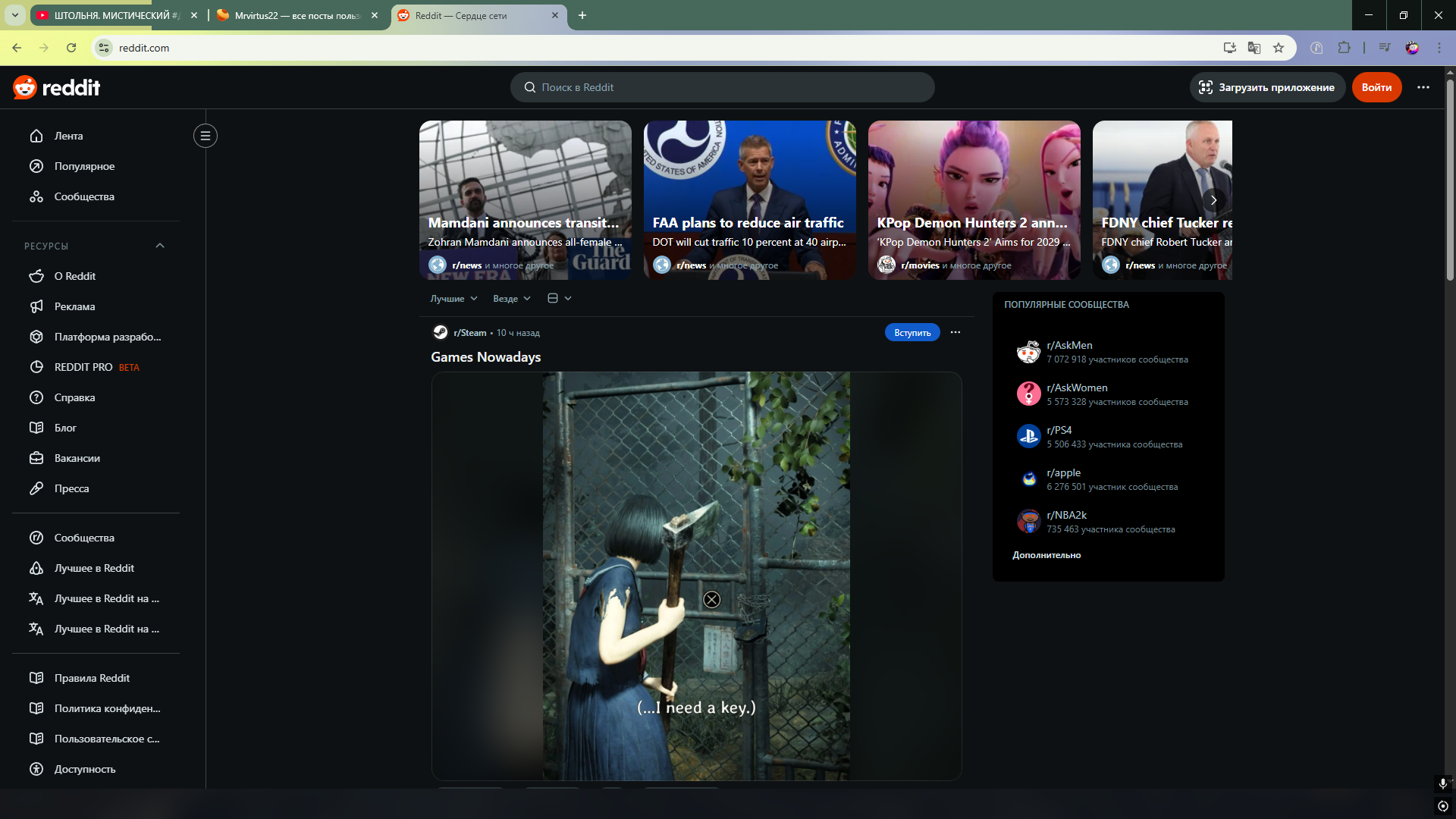This screenshot has height=819, width=1456.
Task: Open the feed view layout dropdown
Action: tap(559, 298)
